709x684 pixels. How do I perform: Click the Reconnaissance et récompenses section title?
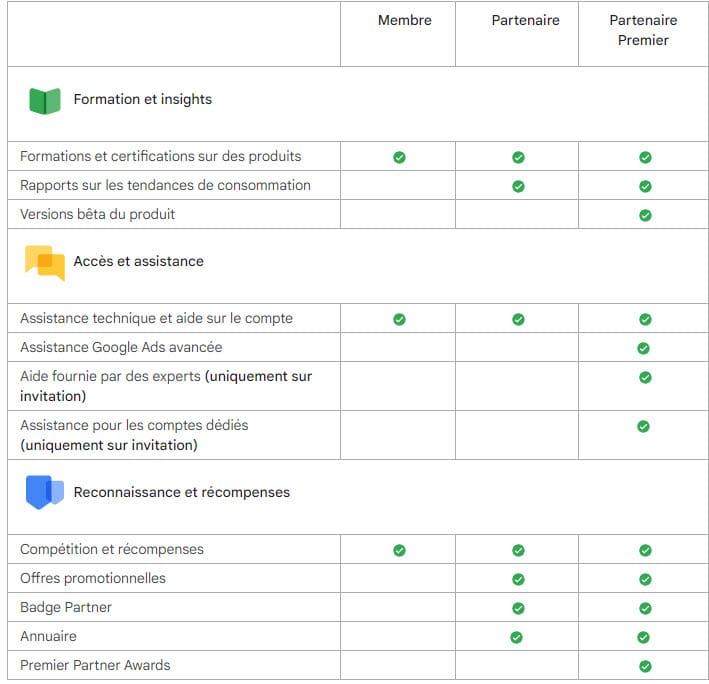[182, 492]
